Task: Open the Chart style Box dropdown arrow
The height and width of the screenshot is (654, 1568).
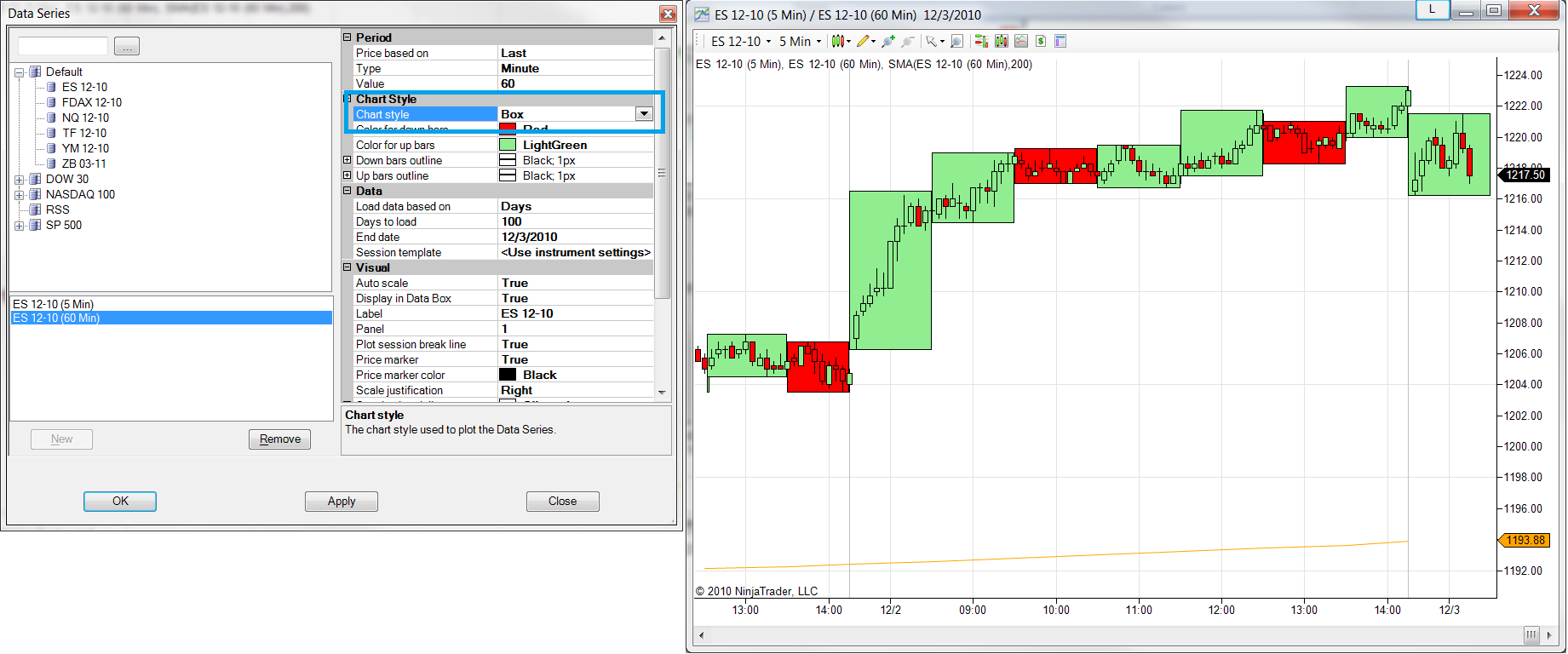Action: 644,114
